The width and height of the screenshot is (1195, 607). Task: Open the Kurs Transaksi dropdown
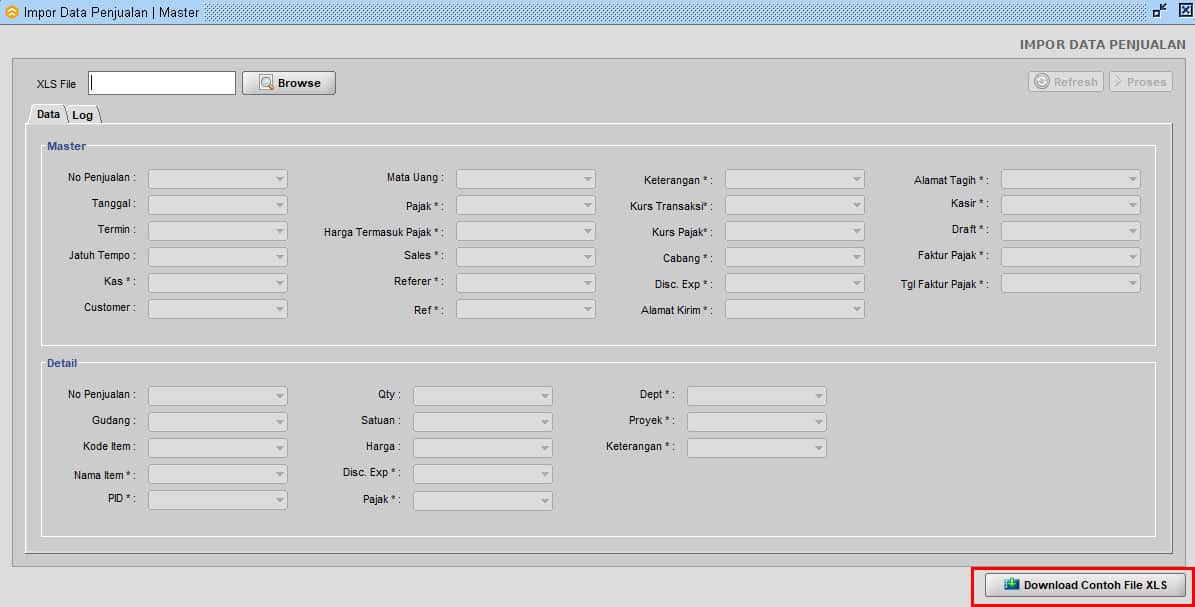click(x=795, y=205)
